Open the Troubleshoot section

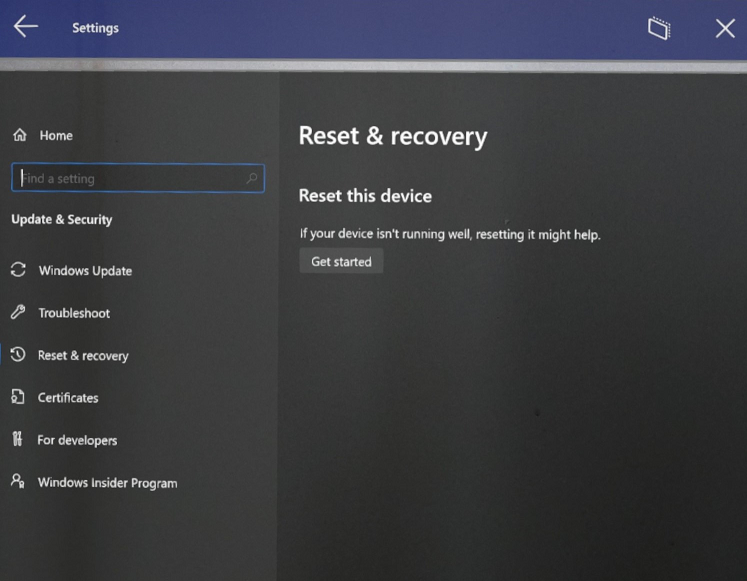tap(74, 313)
